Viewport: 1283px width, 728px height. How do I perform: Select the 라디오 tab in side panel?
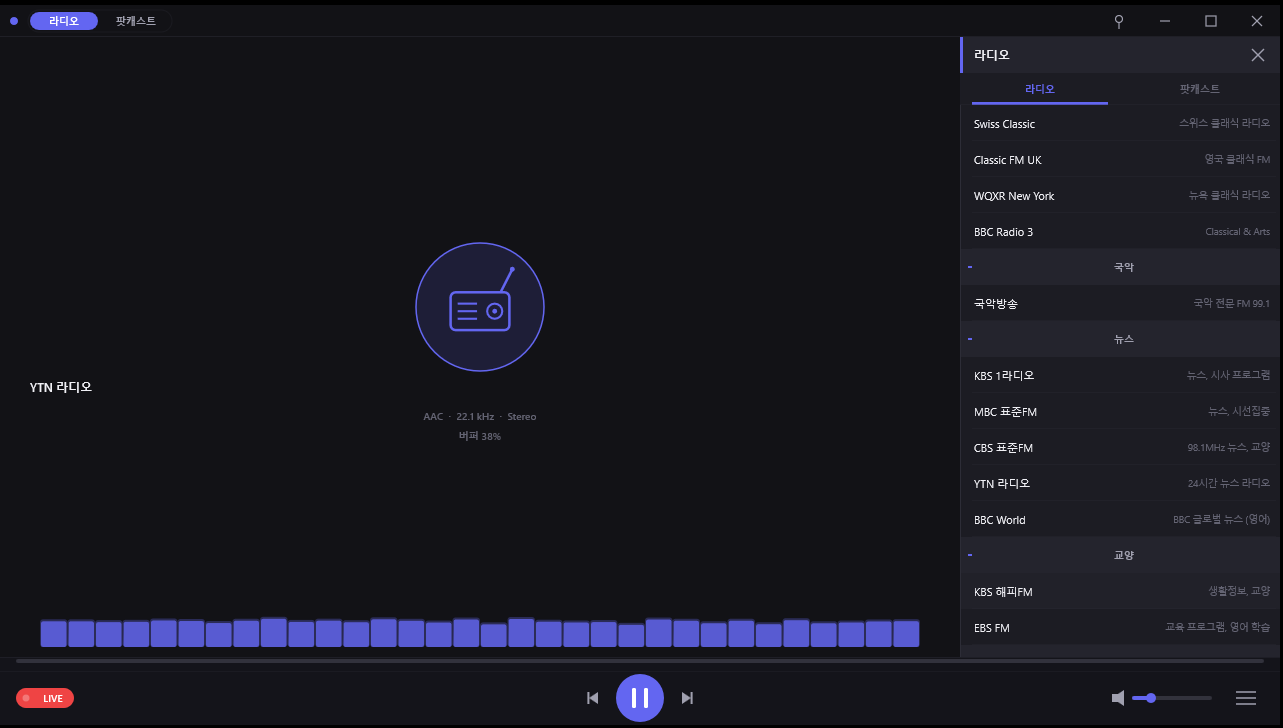[x=1039, y=89]
